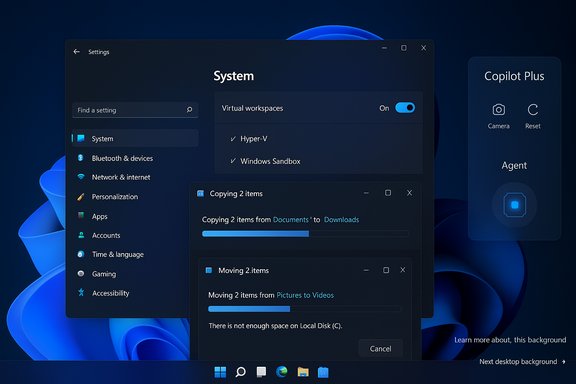Open taskbar Search
Screen dimensions: 576x384
pos(241,372)
